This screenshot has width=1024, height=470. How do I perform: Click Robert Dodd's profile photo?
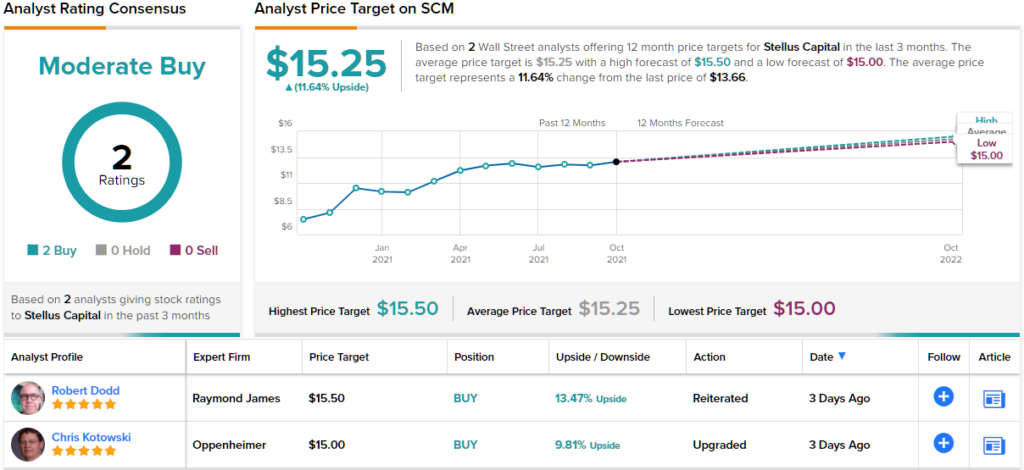(x=28, y=398)
